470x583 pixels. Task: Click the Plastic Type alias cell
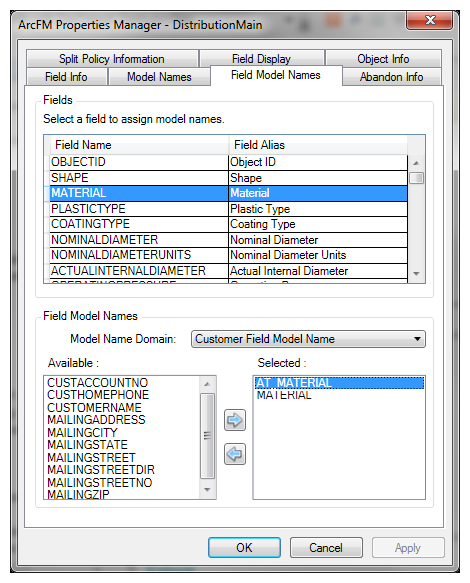point(318,209)
